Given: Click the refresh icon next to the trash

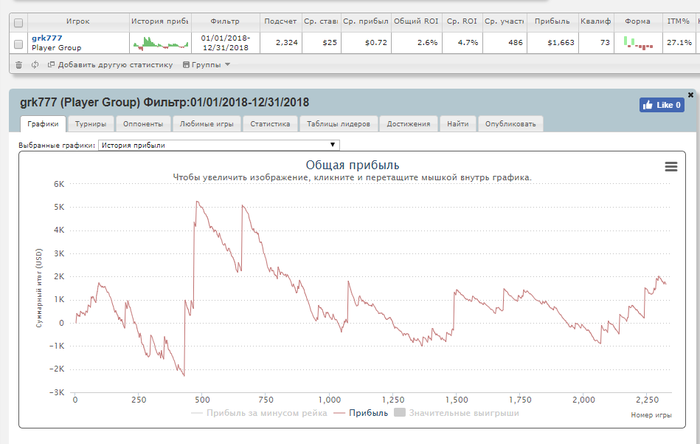Looking at the screenshot, I should point(35,65).
